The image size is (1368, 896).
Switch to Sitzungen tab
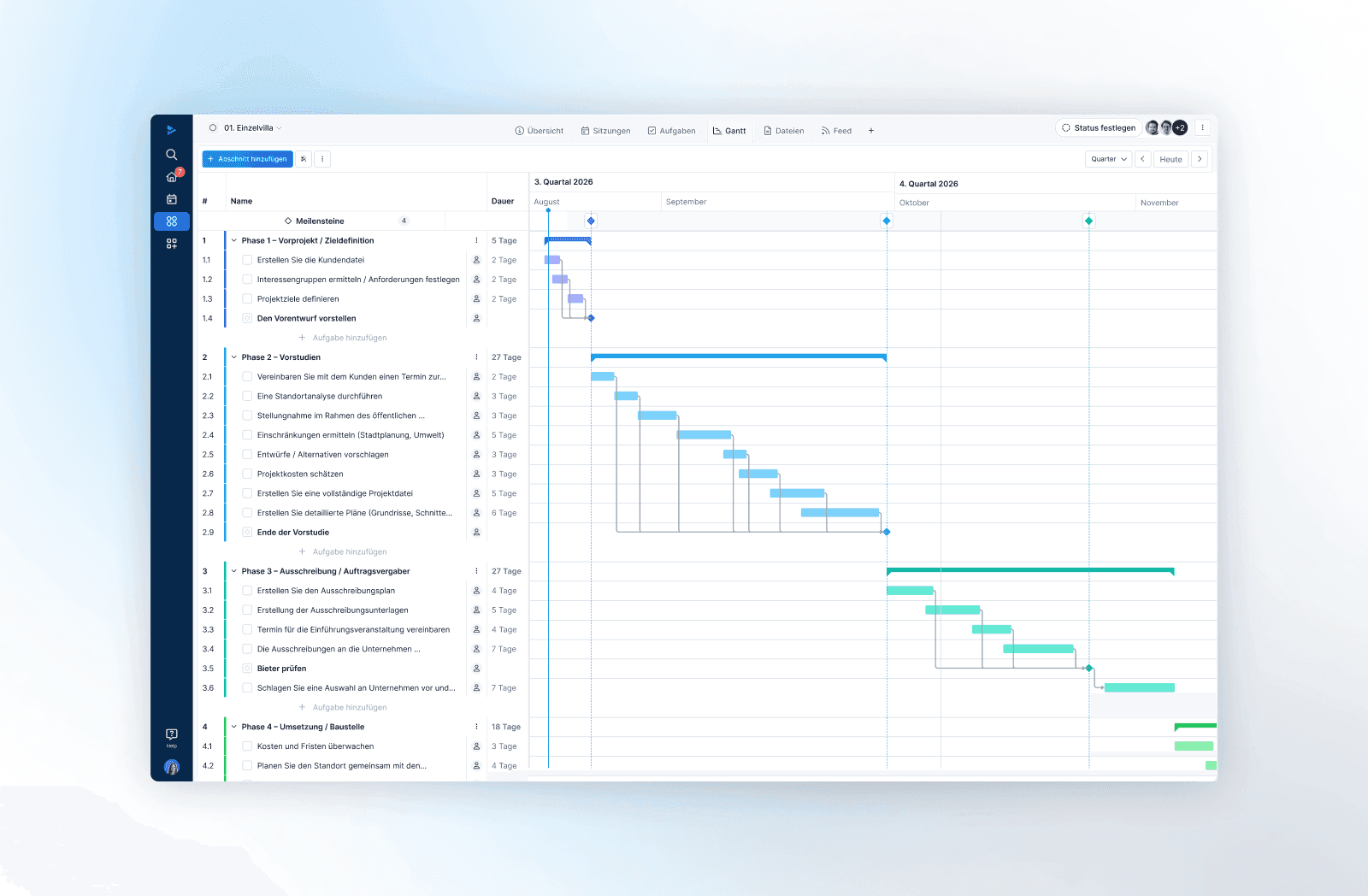[x=605, y=131]
